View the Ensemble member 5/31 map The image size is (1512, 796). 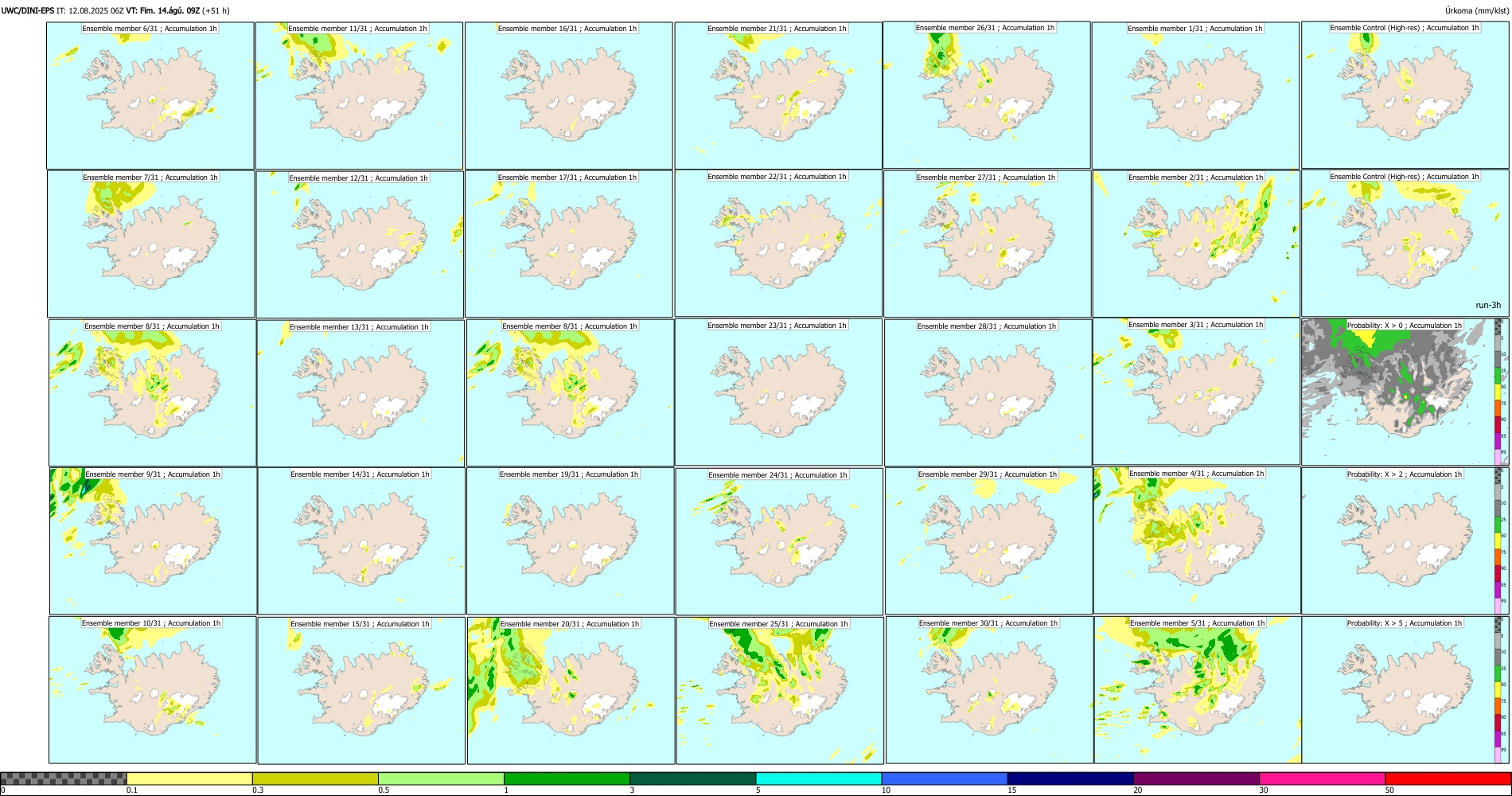(x=1198, y=689)
